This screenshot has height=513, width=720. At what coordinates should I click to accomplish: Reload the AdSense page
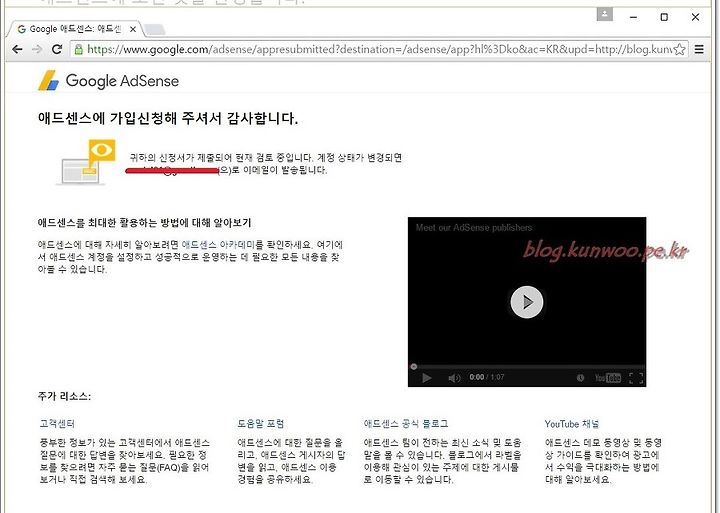[x=57, y=50]
